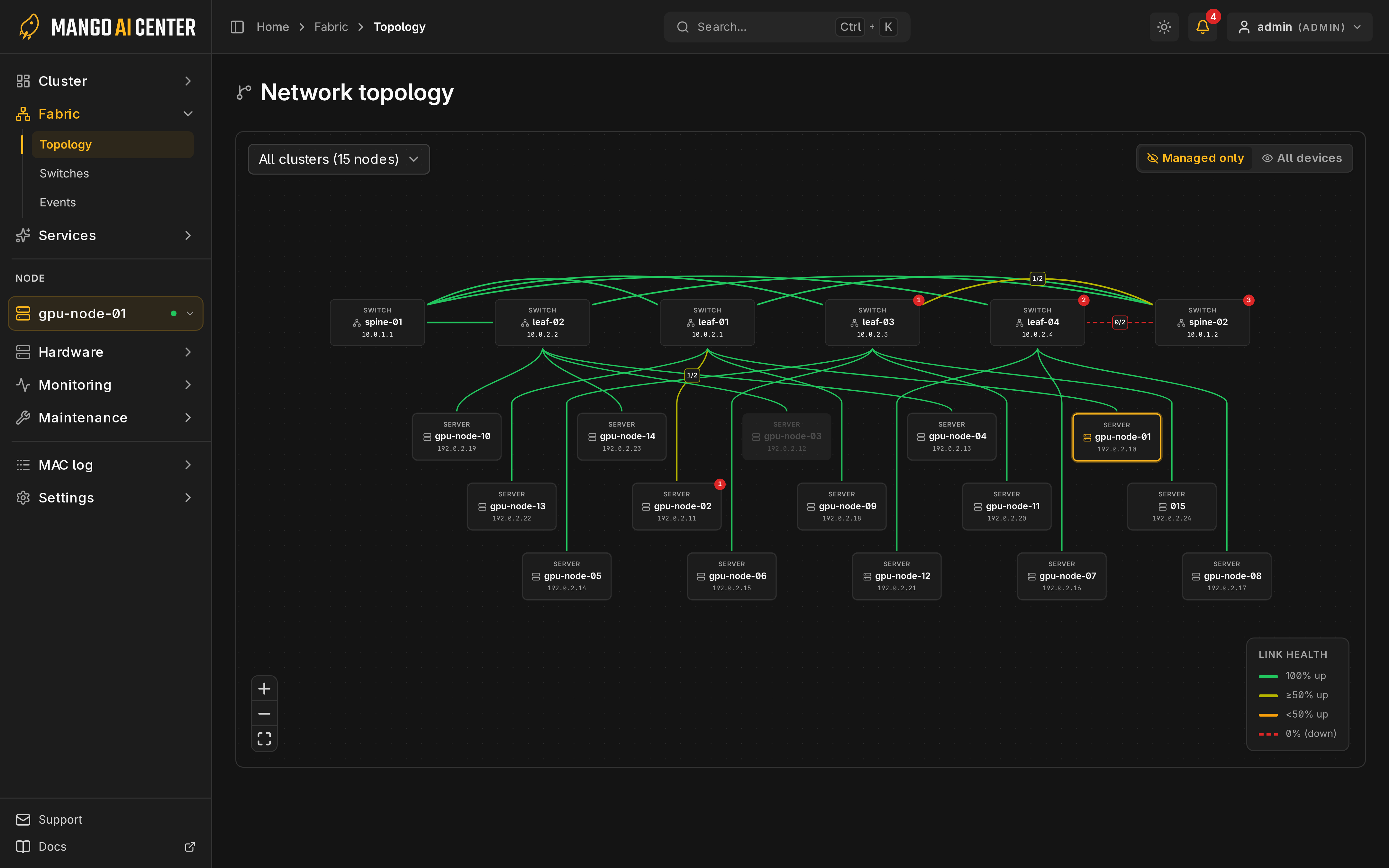Select the spine-01 switch node
This screenshot has width=1389, height=868.
(377, 322)
